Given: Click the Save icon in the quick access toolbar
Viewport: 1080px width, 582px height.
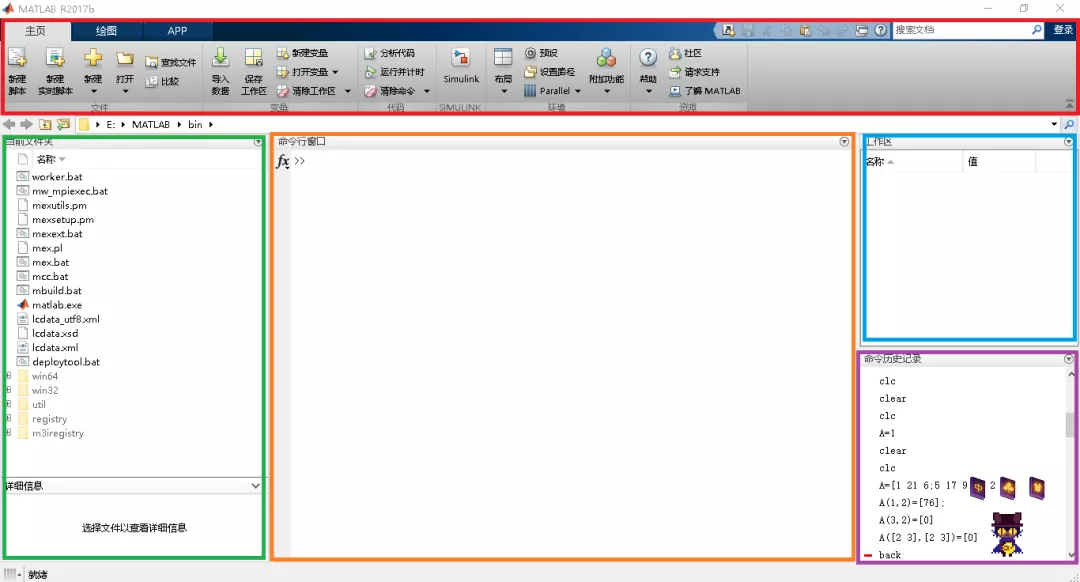Looking at the screenshot, I should pyautogui.click(x=747, y=30).
